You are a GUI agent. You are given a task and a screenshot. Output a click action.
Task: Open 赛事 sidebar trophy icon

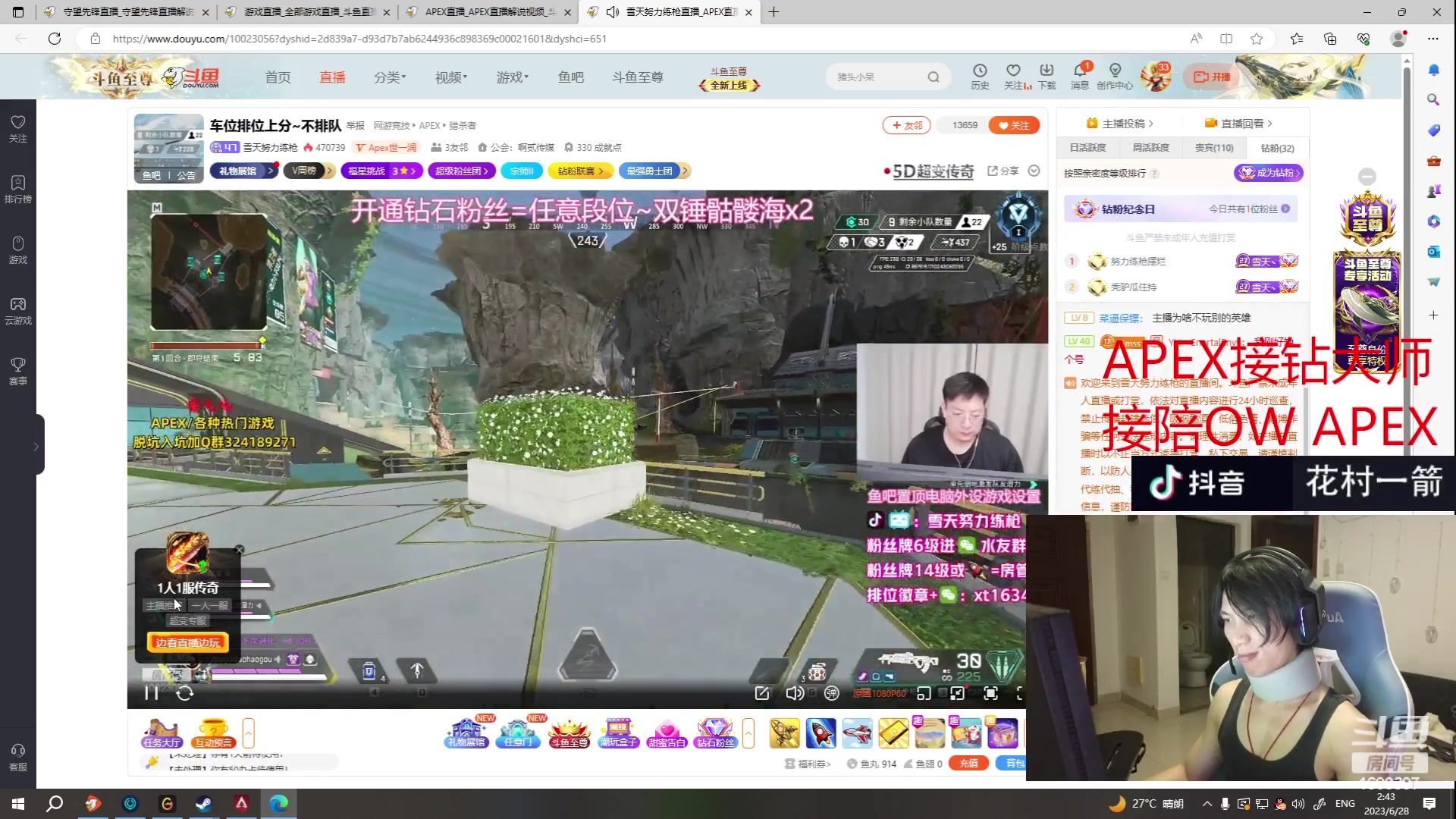tap(18, 372)
